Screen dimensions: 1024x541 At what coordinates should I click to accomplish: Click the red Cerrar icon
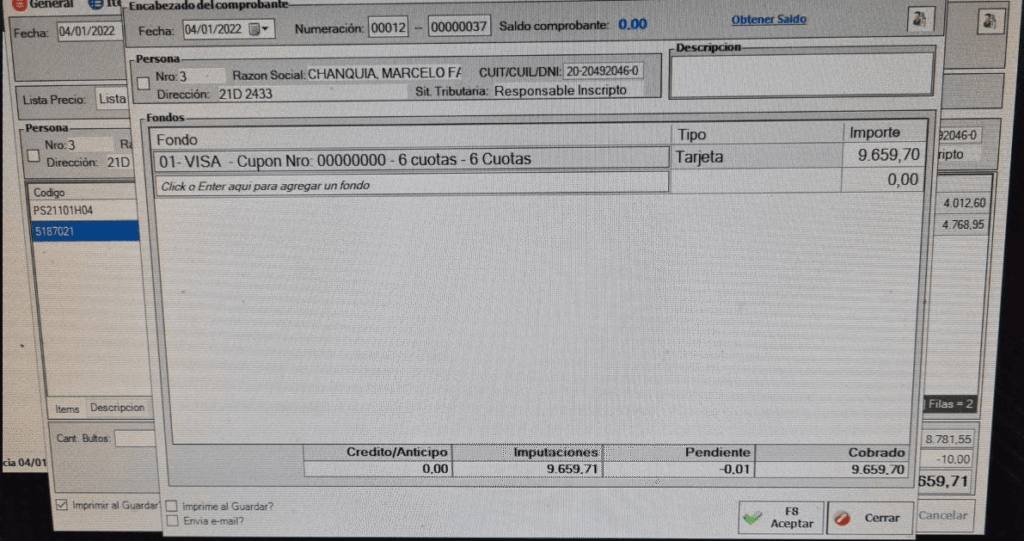pos(844,518)
